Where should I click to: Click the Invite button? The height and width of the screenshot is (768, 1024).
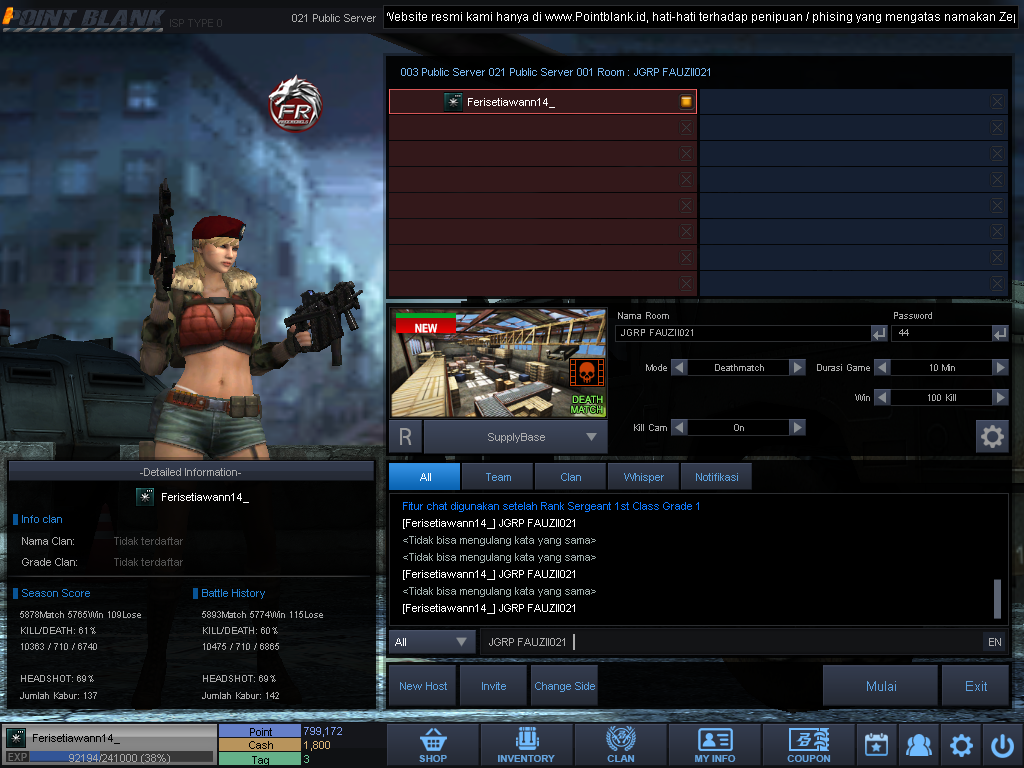[494, 686]
